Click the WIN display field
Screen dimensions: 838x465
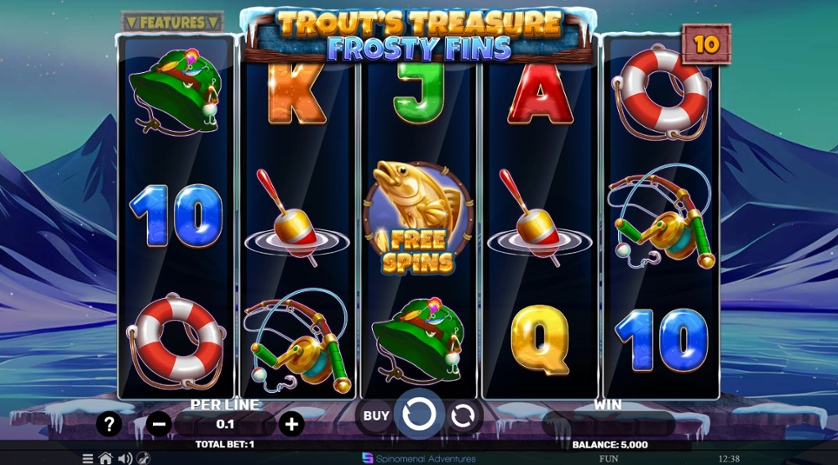pyautogui.click(x=608, y=424)
